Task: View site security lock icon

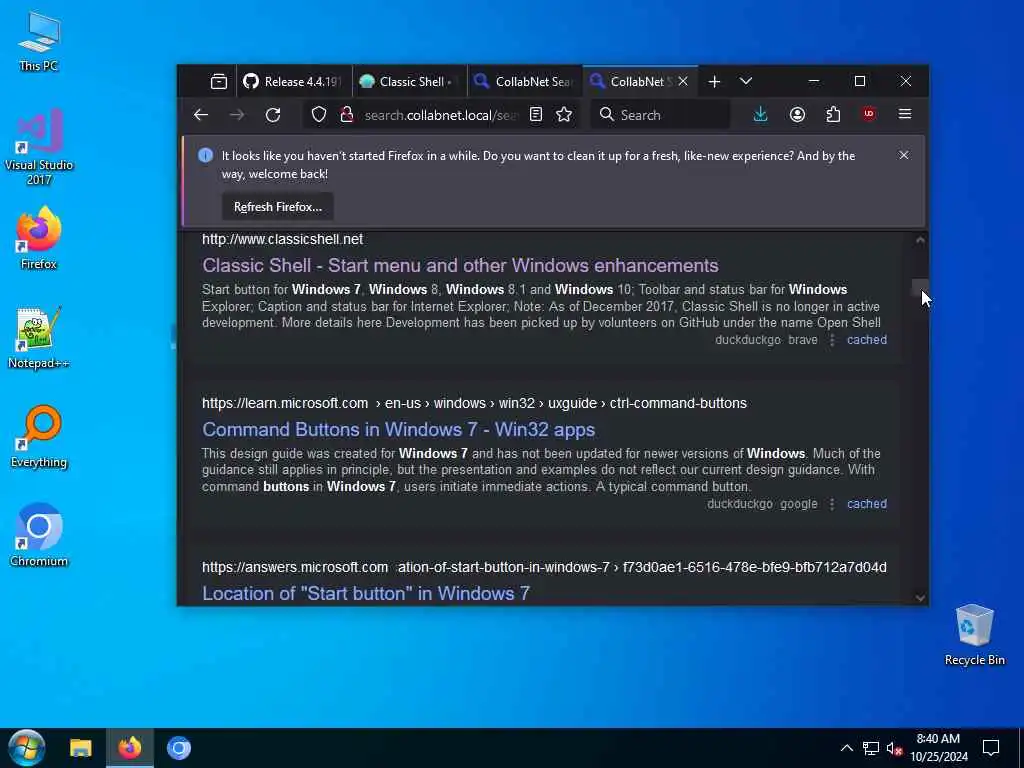Action: [x=347, y=115]
